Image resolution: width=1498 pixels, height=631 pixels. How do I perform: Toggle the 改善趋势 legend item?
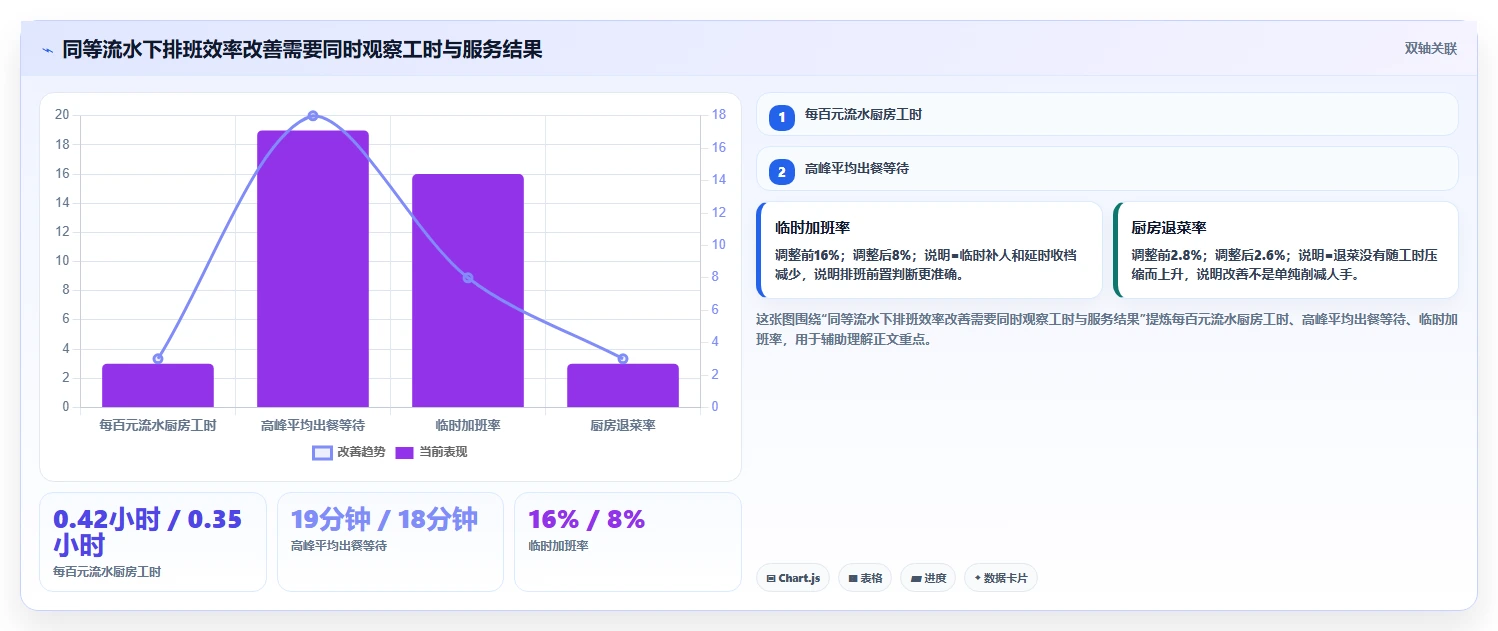pyautogui.click(x=348, y=452)
